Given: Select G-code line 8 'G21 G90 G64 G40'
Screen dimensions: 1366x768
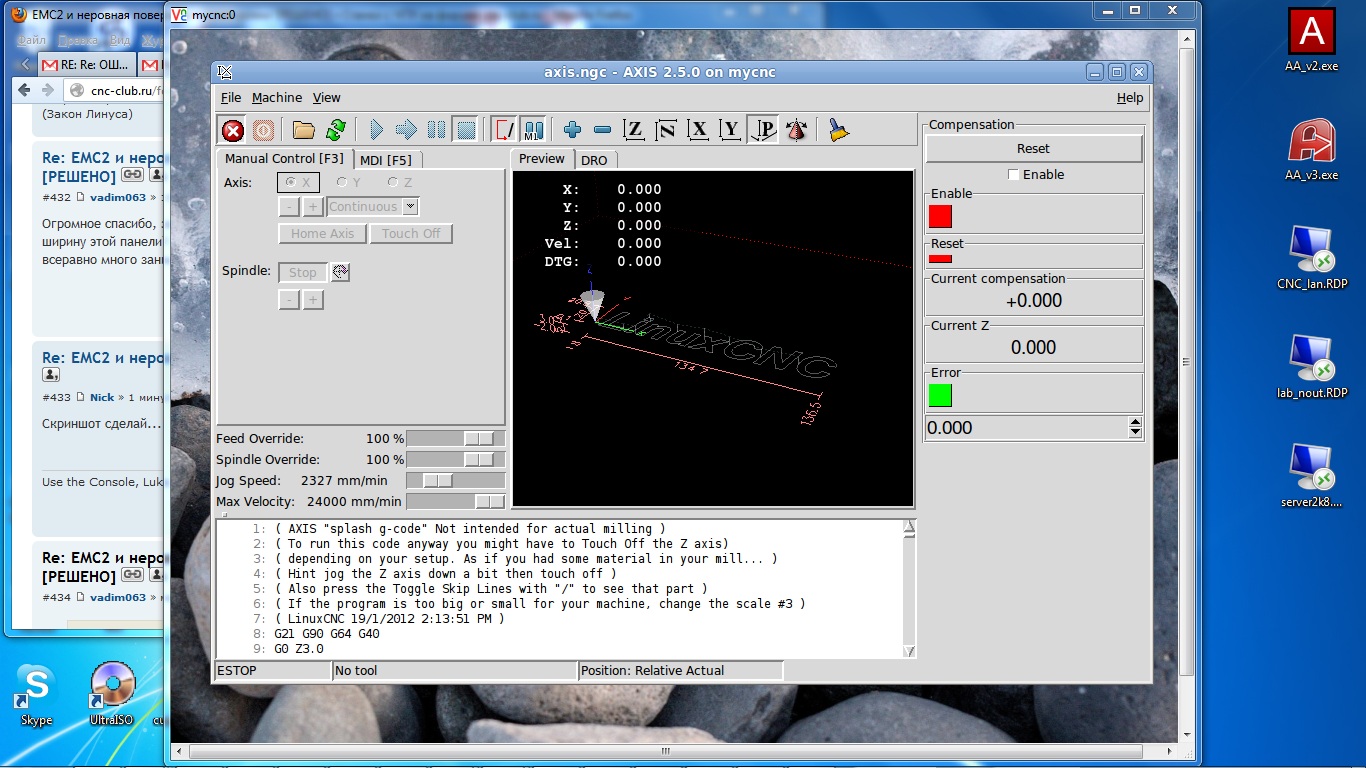Looking at the screenshot, I should pyautogui.click(x=327, y=634).
